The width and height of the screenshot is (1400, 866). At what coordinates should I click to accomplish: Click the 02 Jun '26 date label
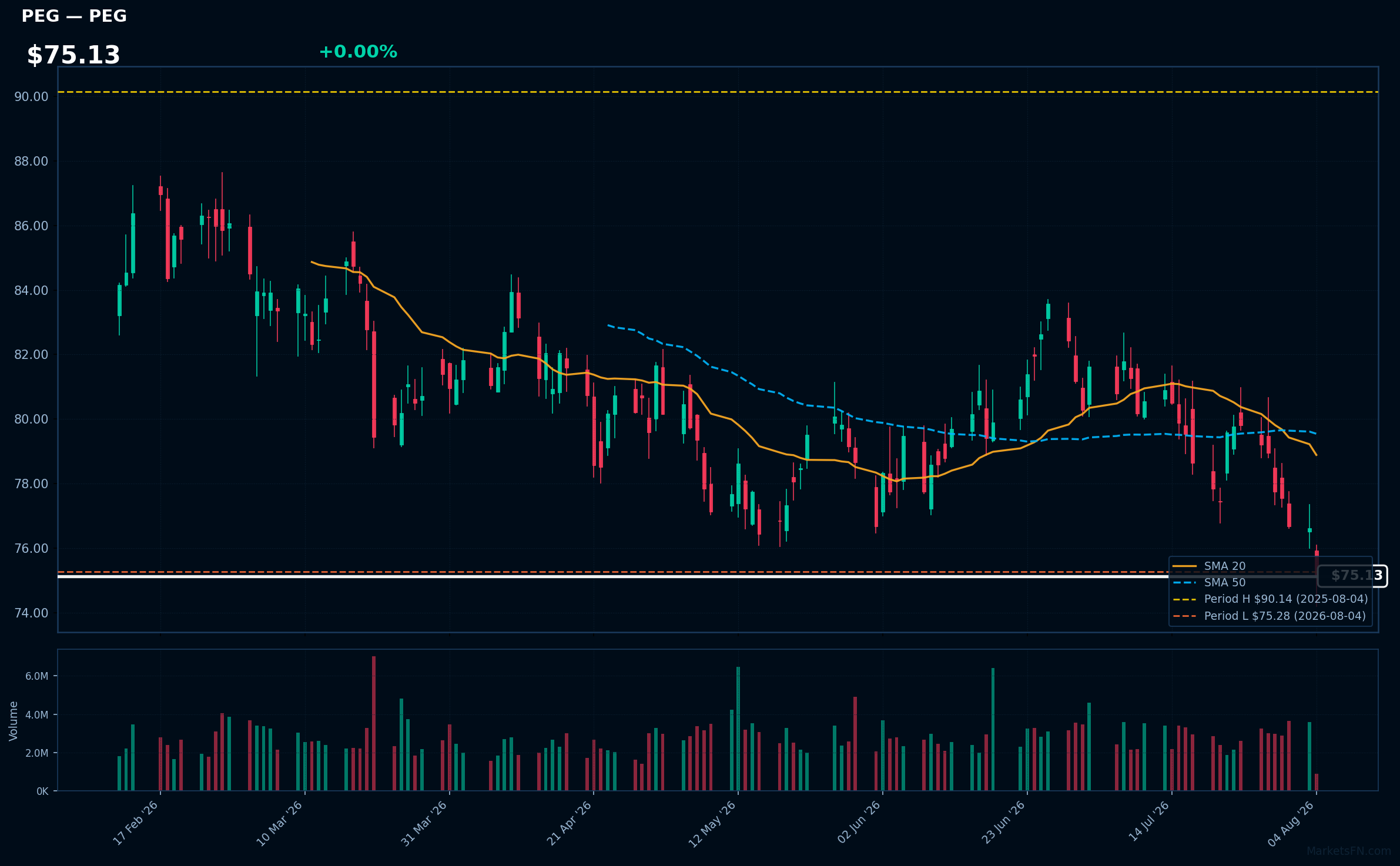pos(859,823)
